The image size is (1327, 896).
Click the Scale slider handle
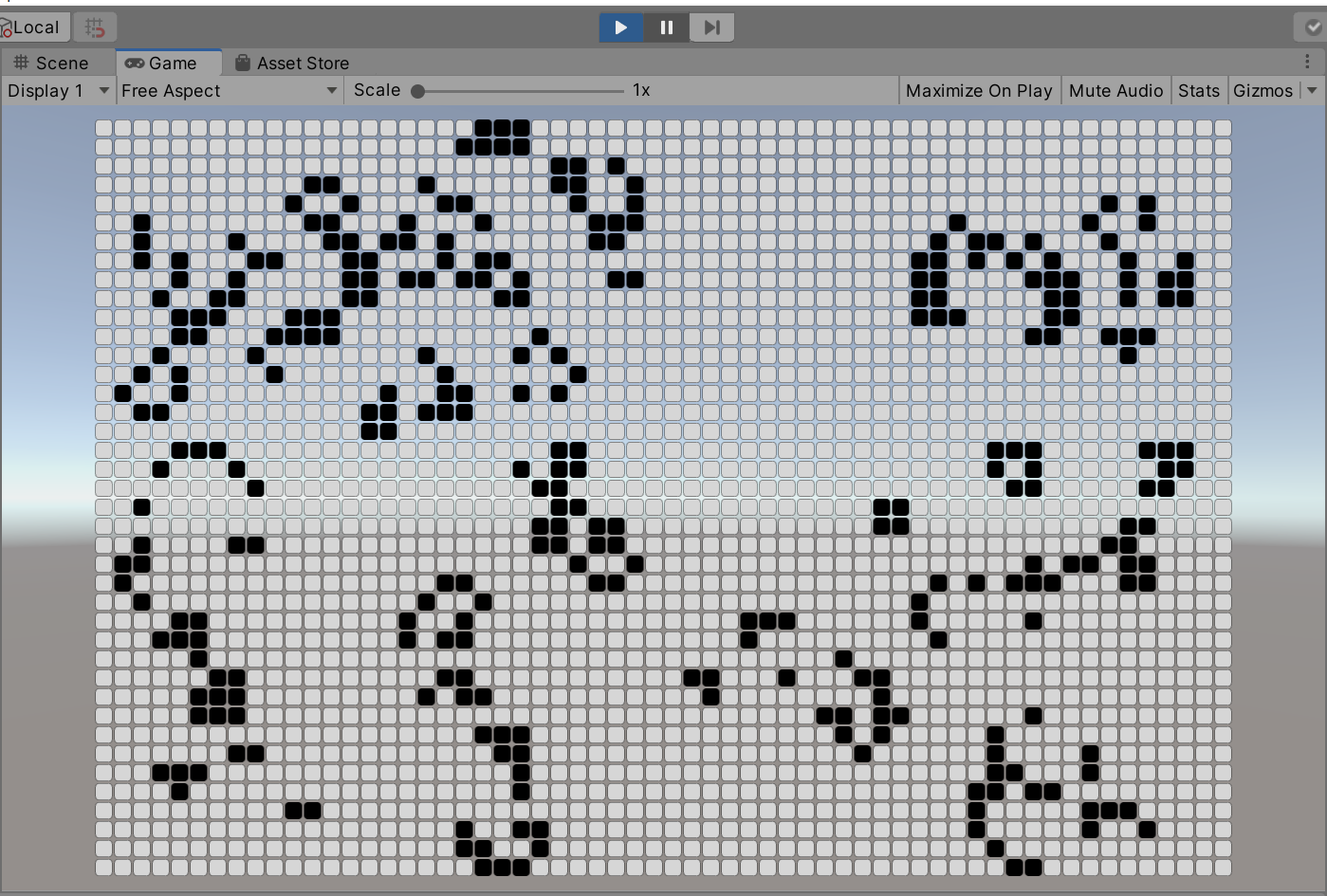coord(418,91)
